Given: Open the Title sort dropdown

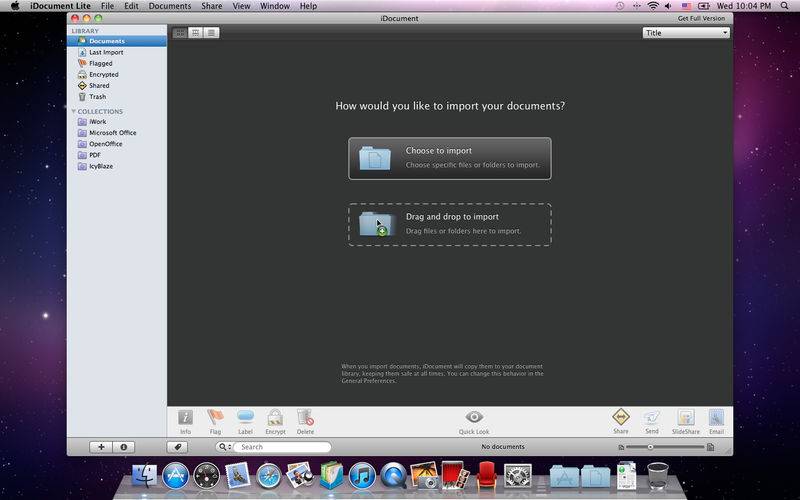Looking at the screenshot, I should click(x=686, y=33).
